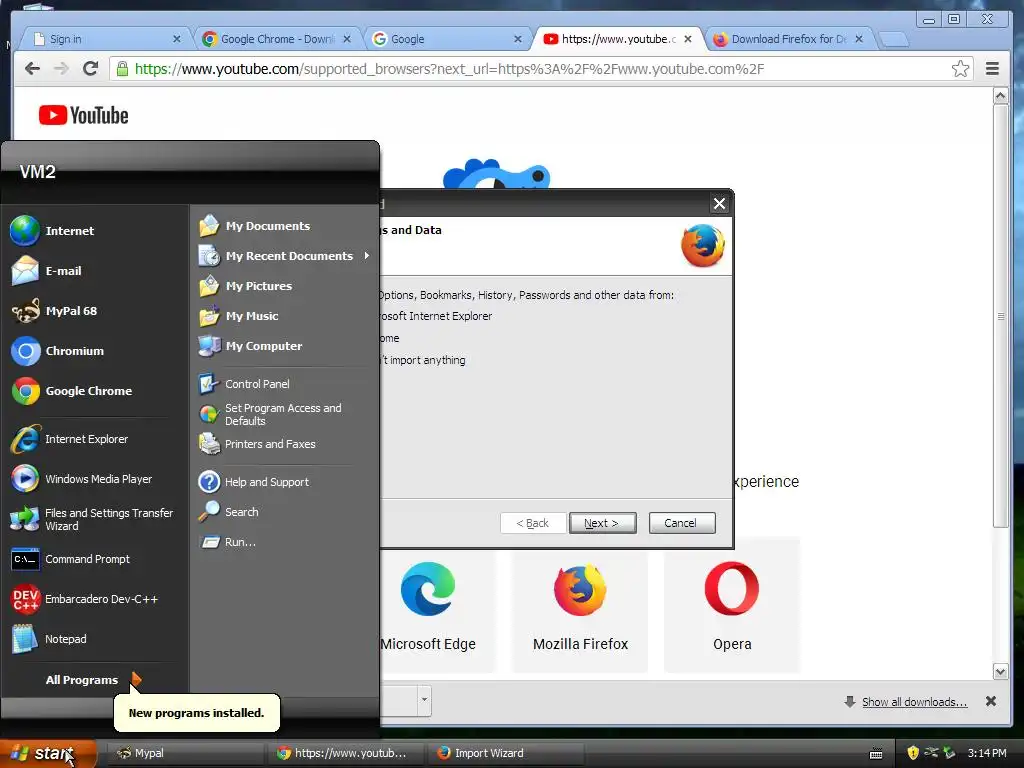Switch to the Google Chrome download tab
Screen dimensions: 1024x768
[x=277, y=39]
